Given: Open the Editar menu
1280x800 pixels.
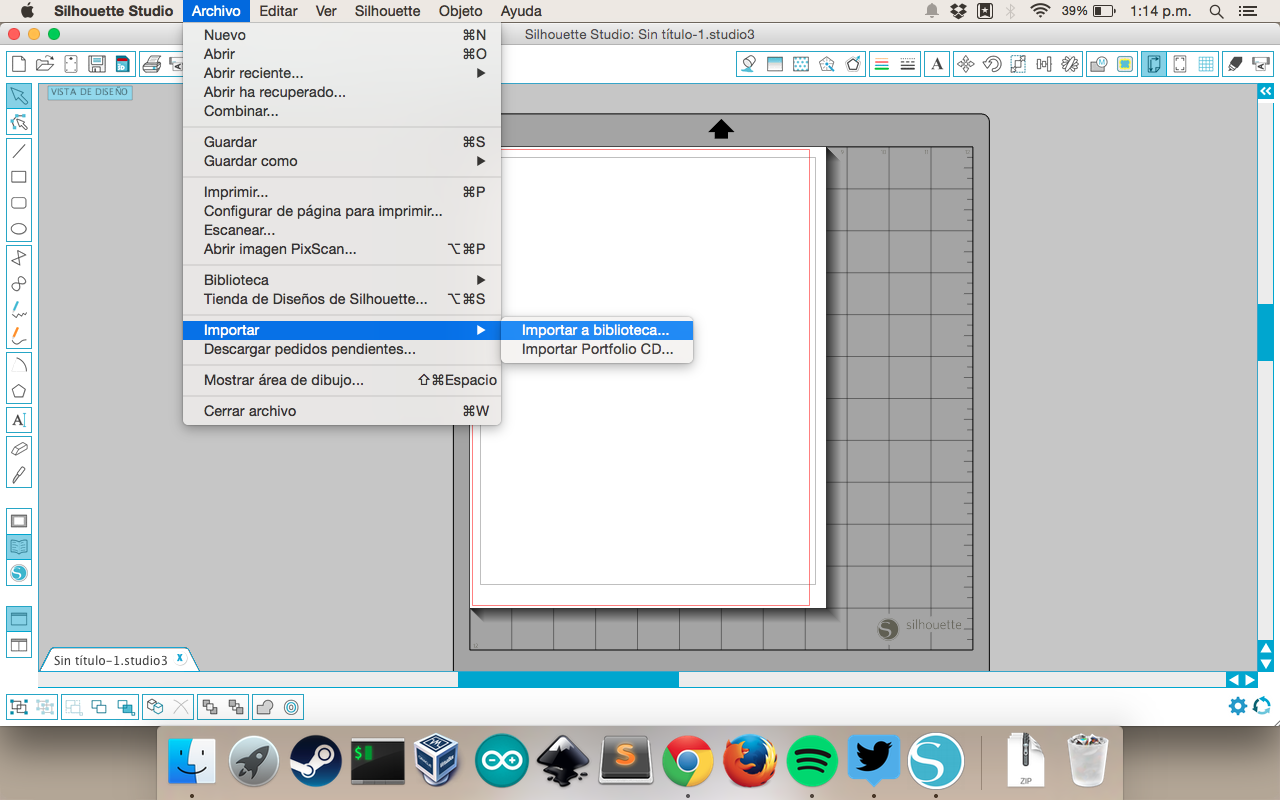Looking at the screenshot, I should (278, 11).
